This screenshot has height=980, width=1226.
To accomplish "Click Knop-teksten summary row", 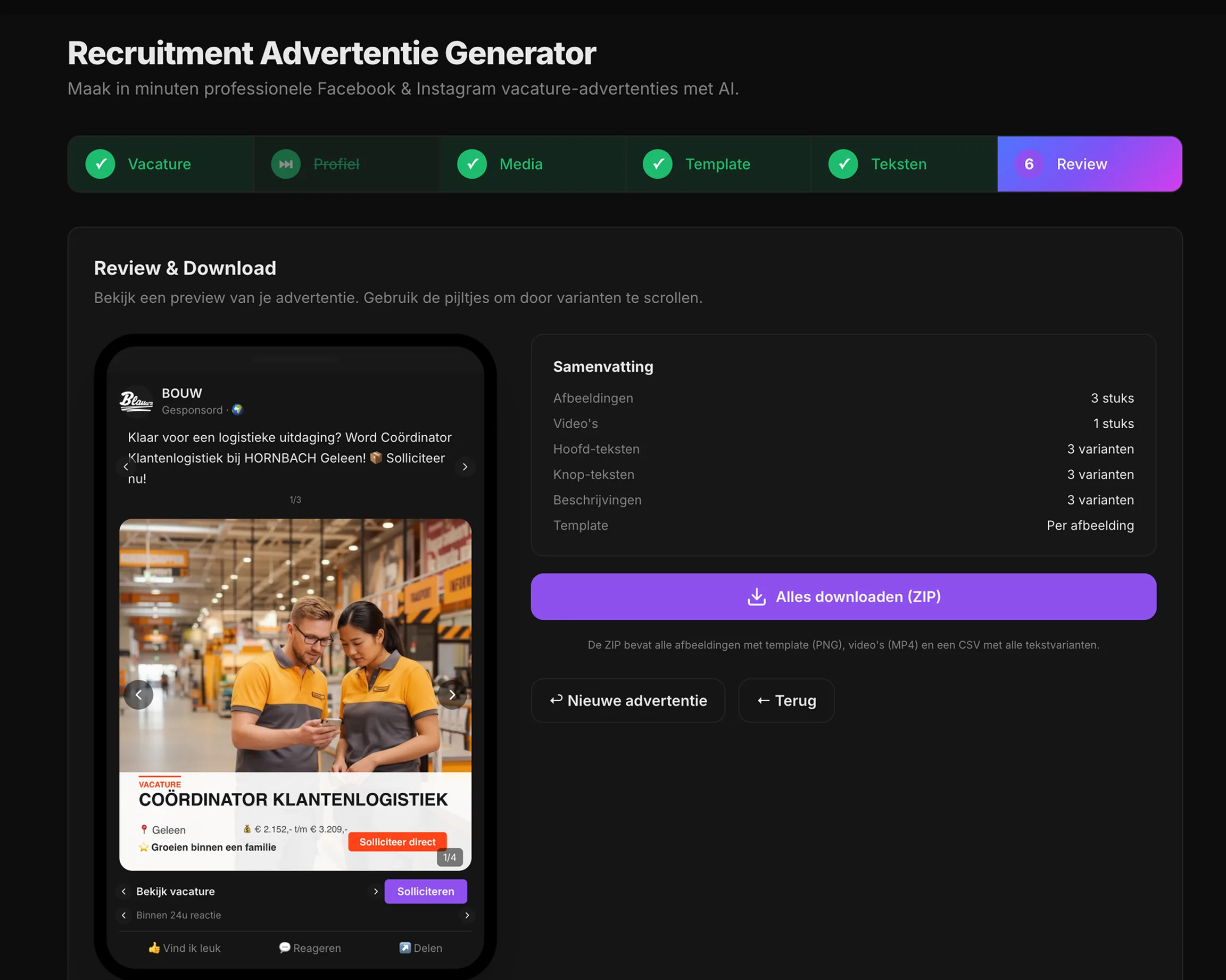I will [x=843, y=474].
